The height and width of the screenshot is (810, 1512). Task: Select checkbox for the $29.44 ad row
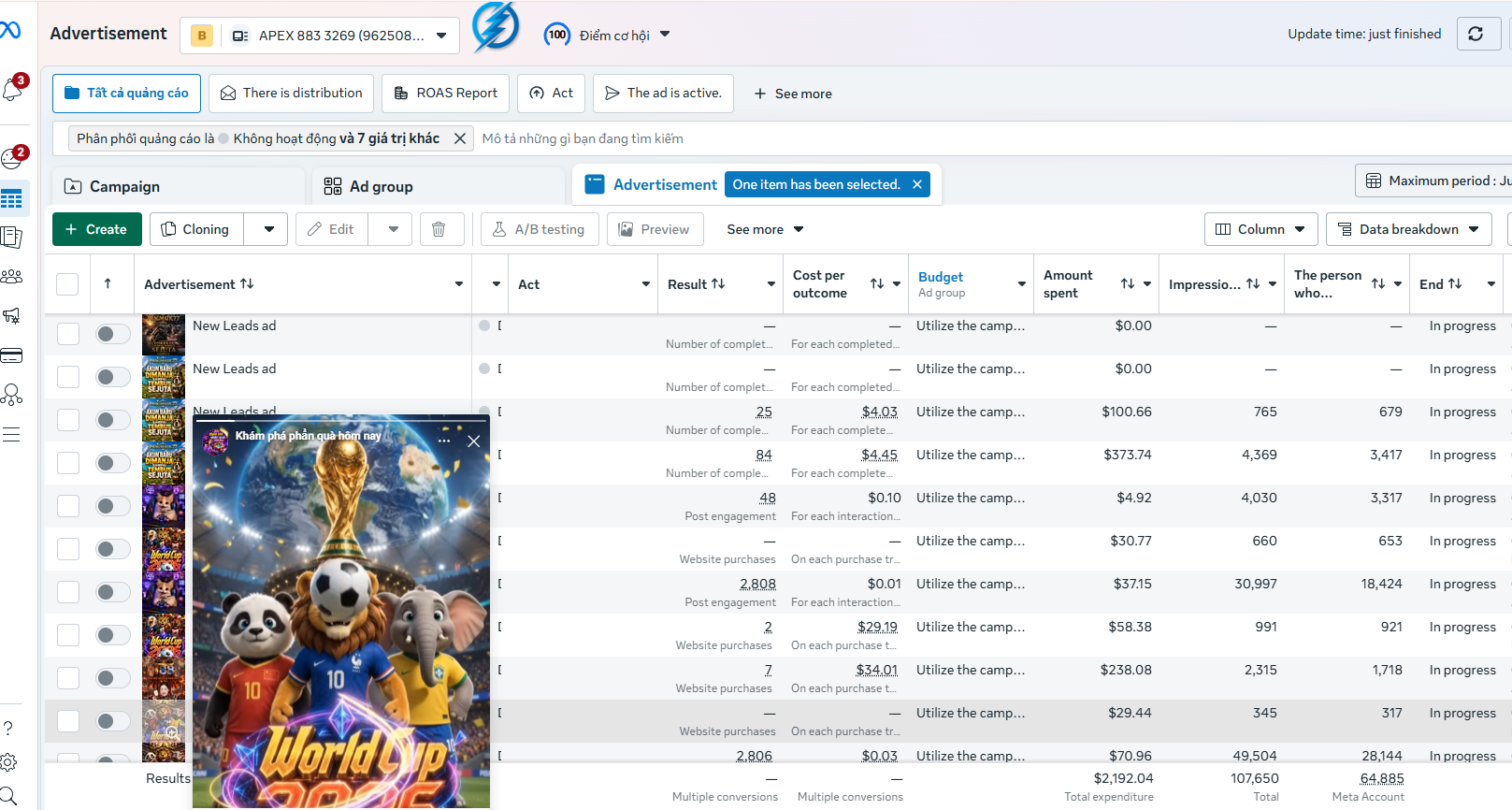[x=68, y=721]
